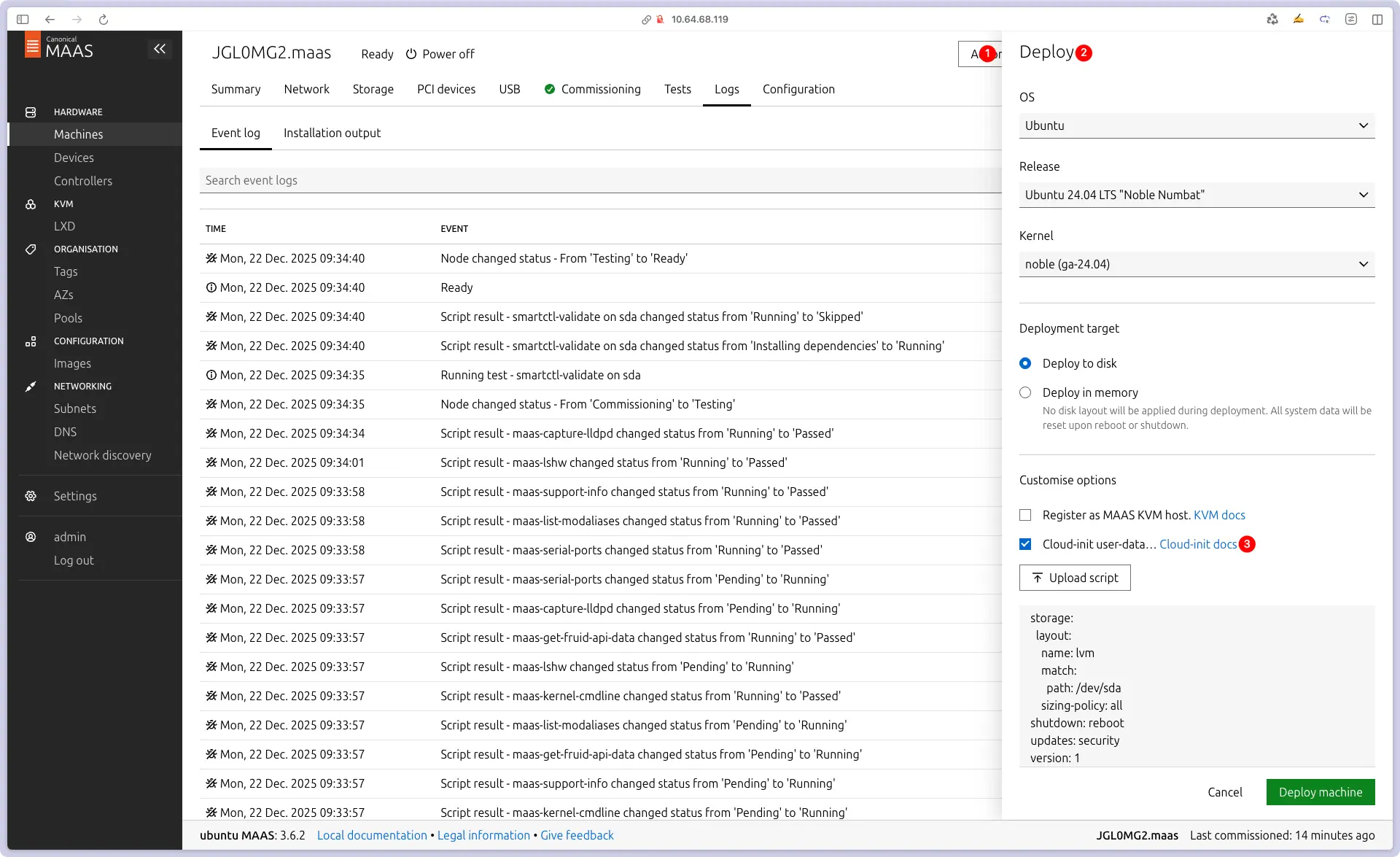The width and height of the screenshot is (1400, 857).
Task: Click the Organisation tag icon in sidebar
Action: [x=31, y=249]
